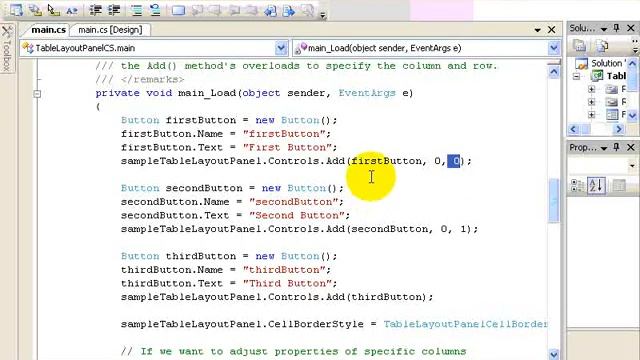Switch Properties to Alphabetical view

(x=596, y=186)
